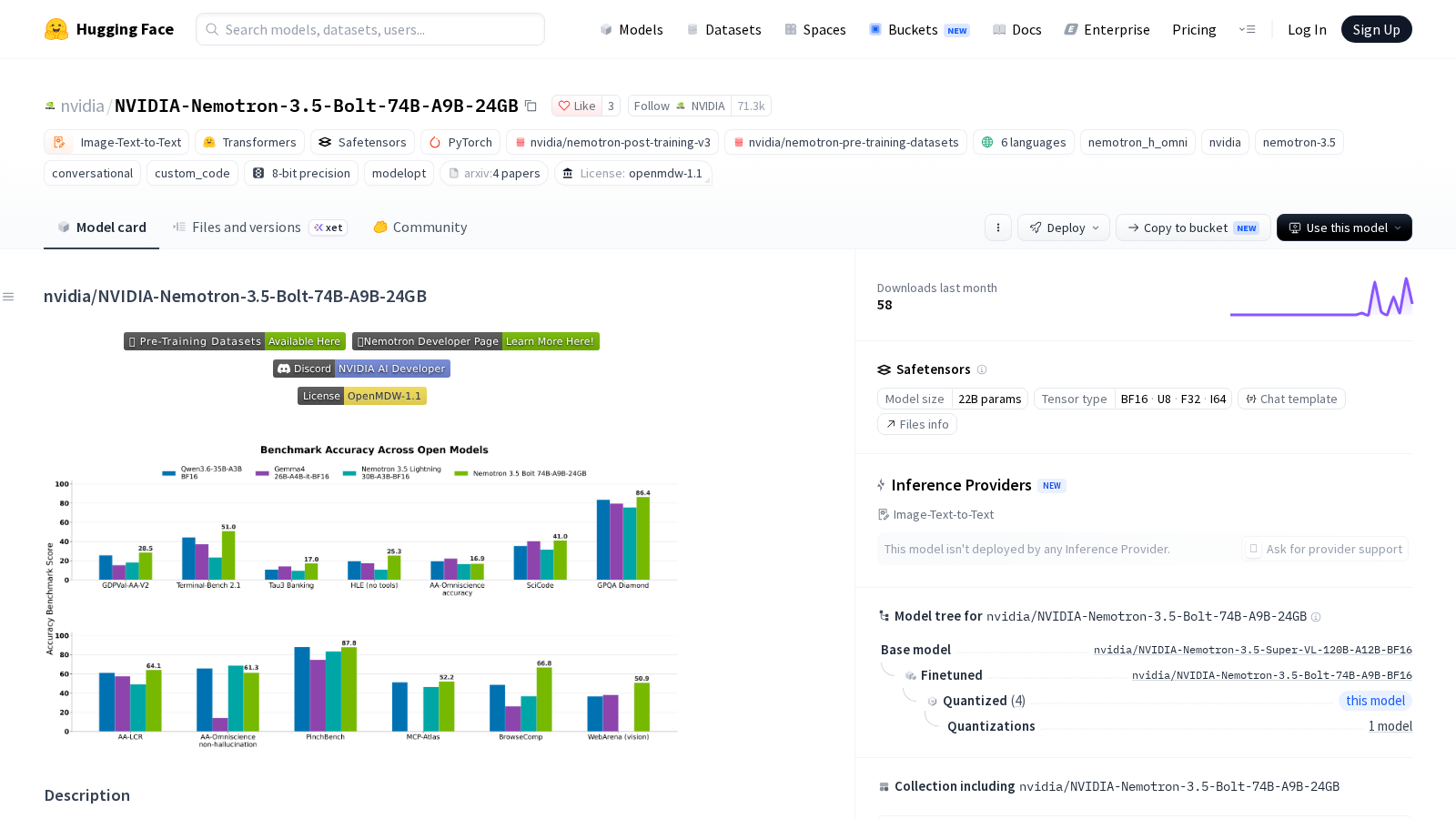Follow NVIDIA organization
1456x819 pixels.
pos(679,106)
